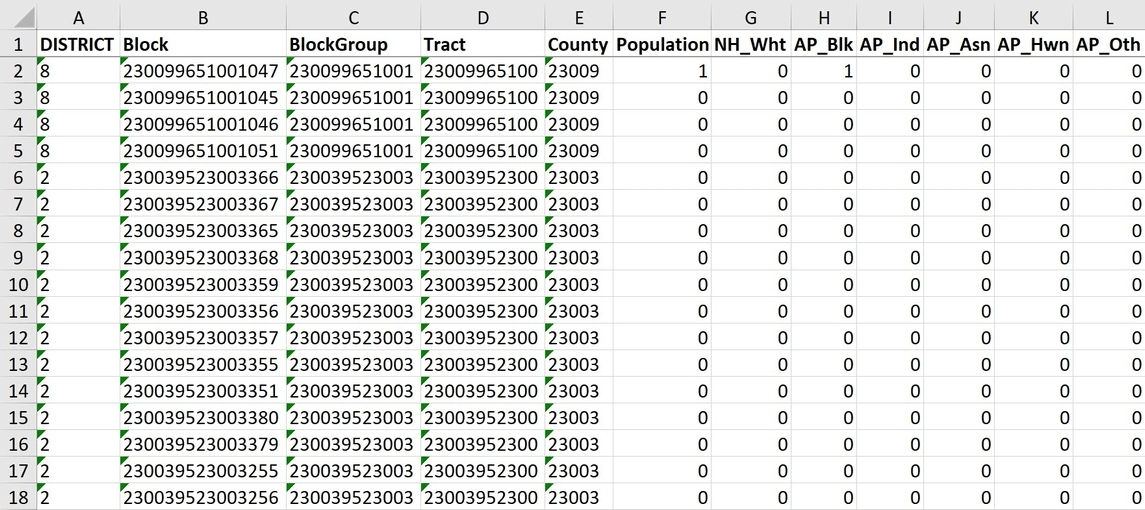Click Population value 1 in row 2
The height and width of the screenshot is (510, 1145).
point(662,71)
